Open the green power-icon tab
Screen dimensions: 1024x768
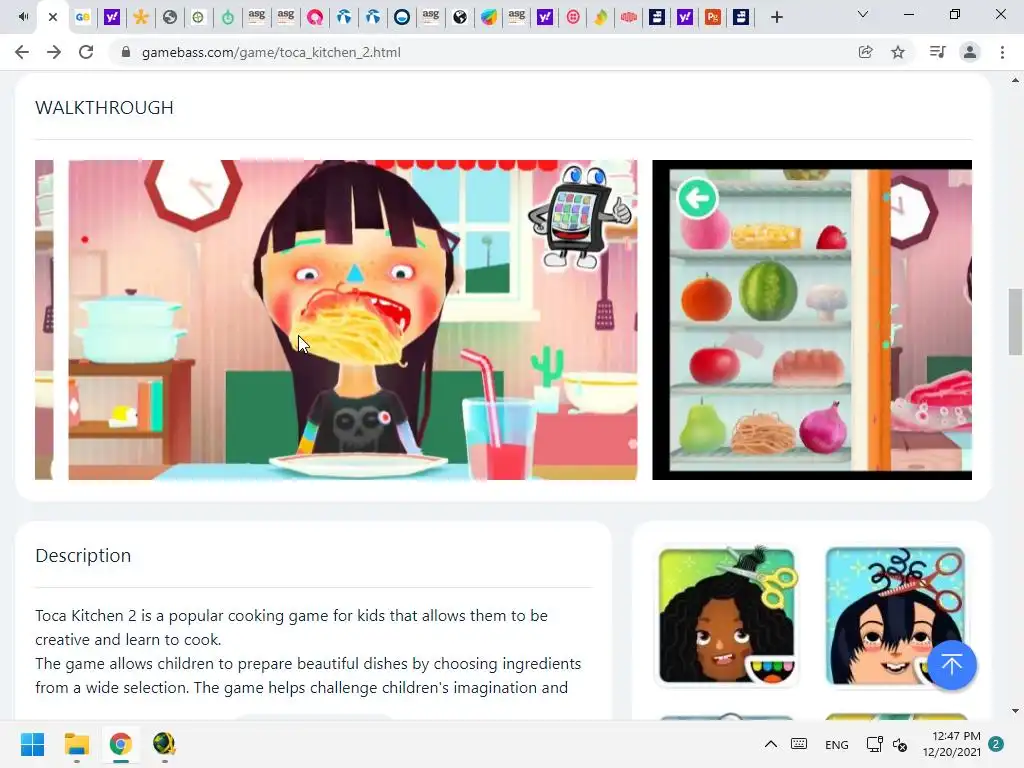click(227, 17)
